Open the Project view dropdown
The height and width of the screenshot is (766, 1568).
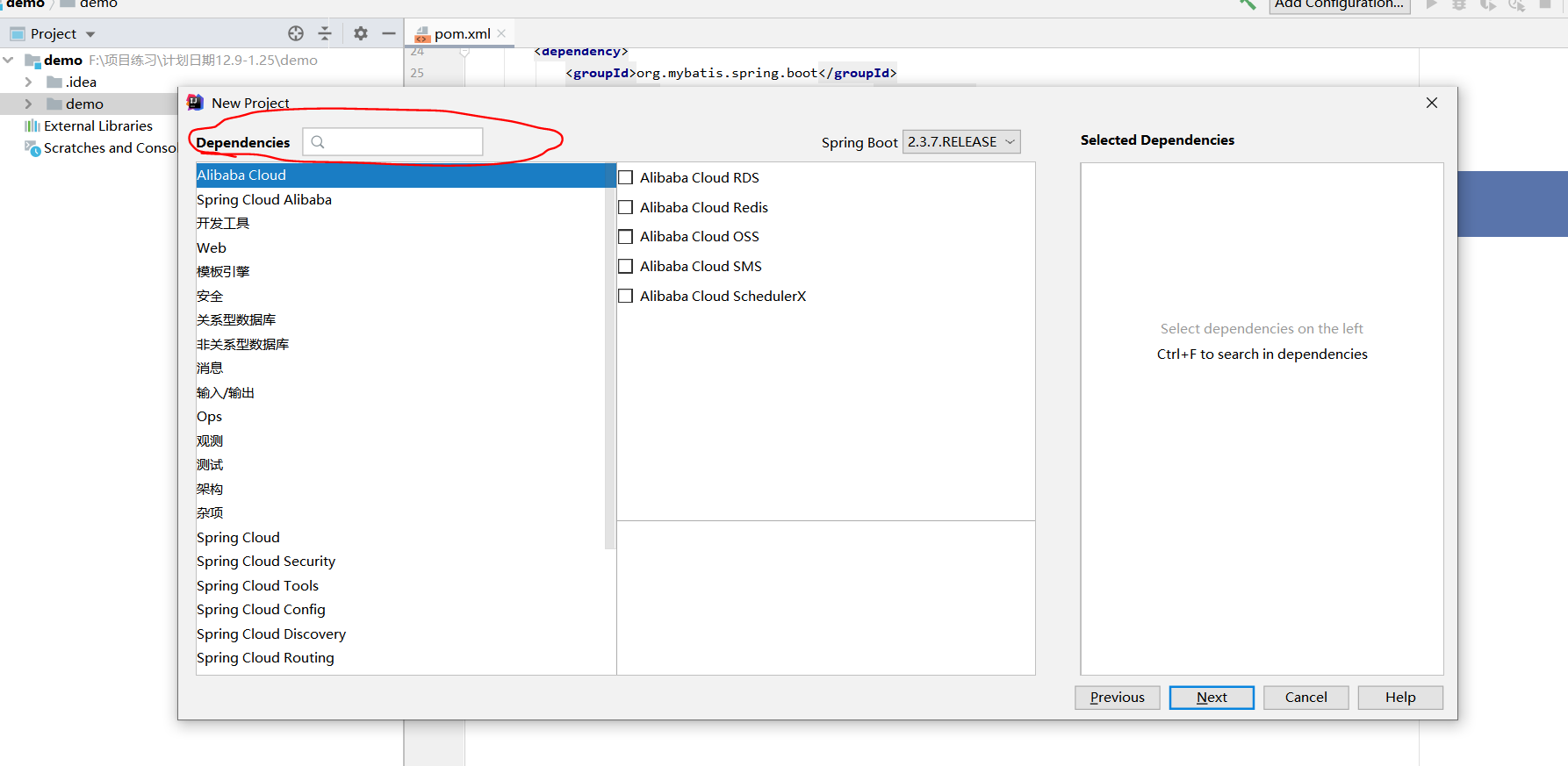tap(90, 34)
